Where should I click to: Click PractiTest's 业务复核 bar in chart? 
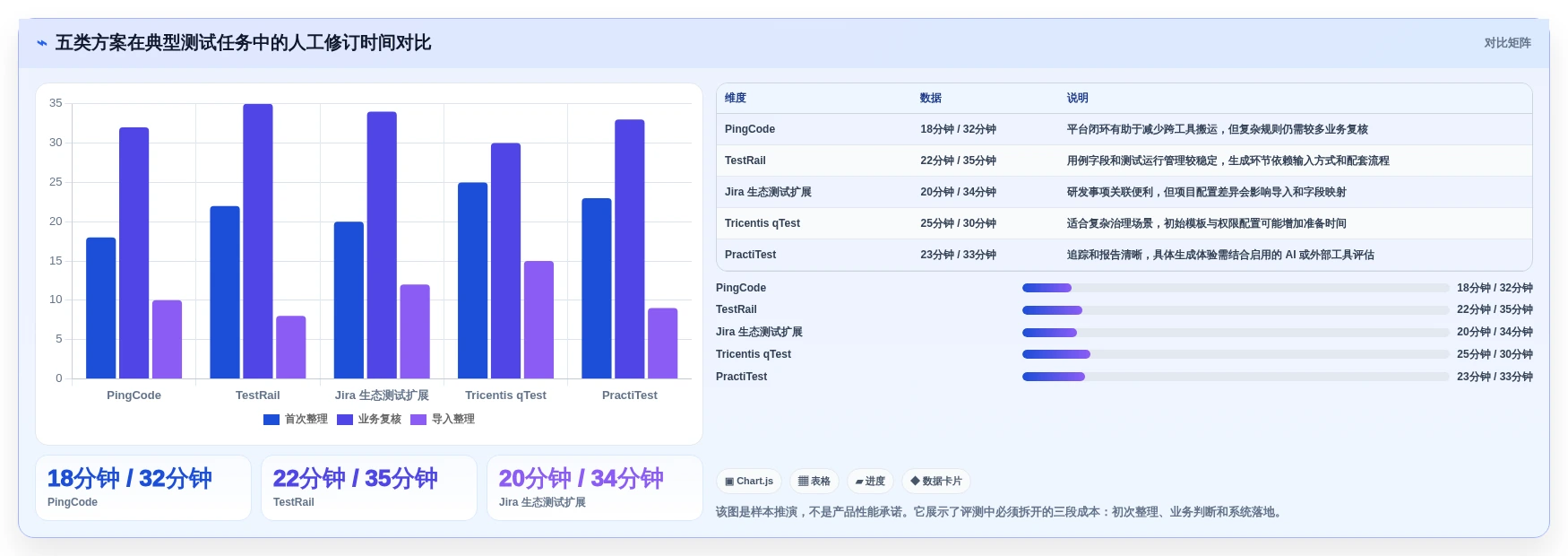(x=630, y=249)
